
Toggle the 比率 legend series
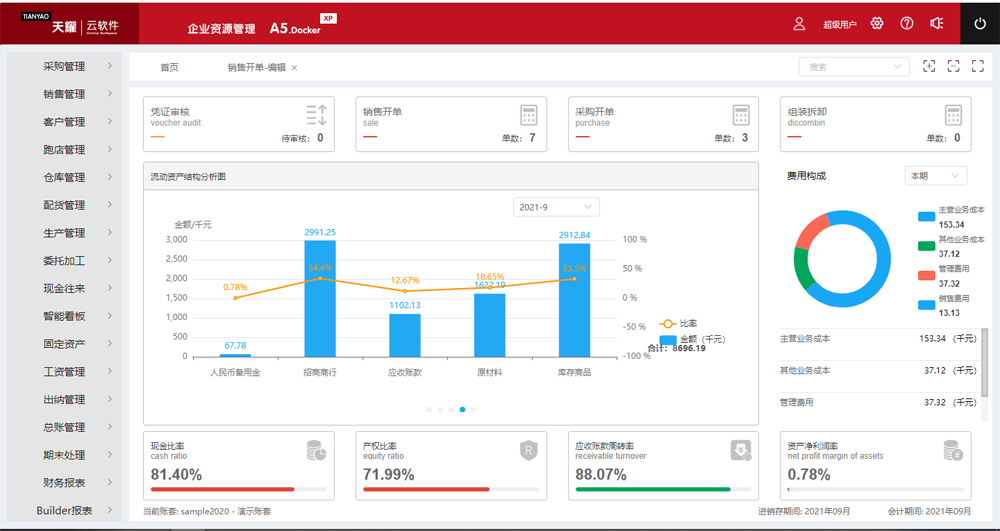[x=680, y=324]
